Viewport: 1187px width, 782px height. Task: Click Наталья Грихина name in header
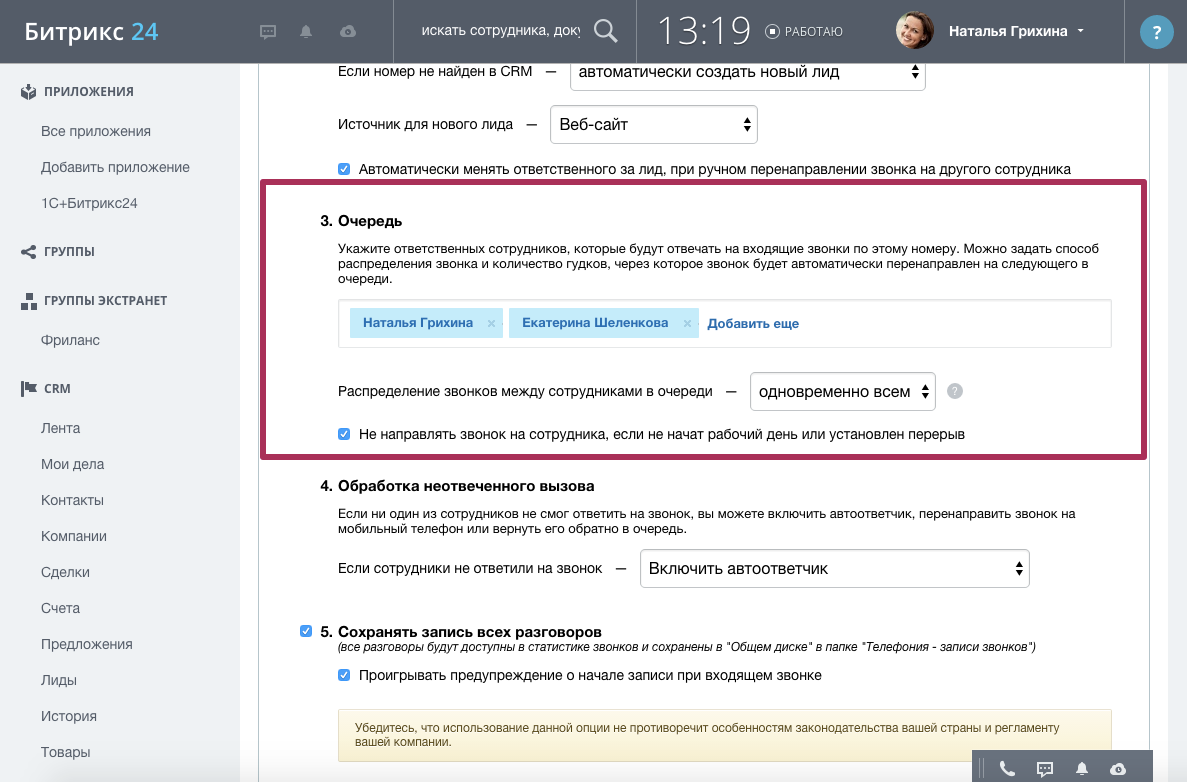[1008, 31]
